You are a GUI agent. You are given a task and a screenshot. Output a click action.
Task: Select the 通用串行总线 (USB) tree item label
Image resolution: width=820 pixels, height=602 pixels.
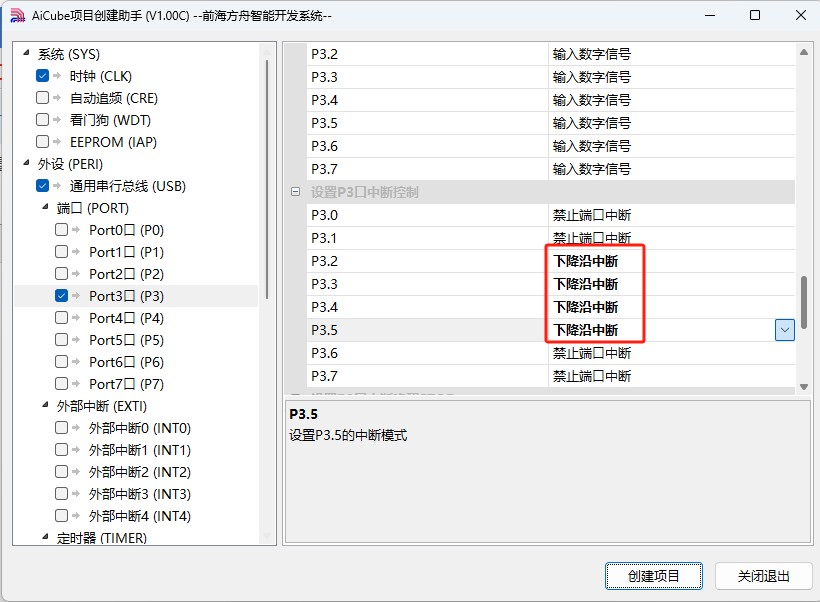click(128, 186)
